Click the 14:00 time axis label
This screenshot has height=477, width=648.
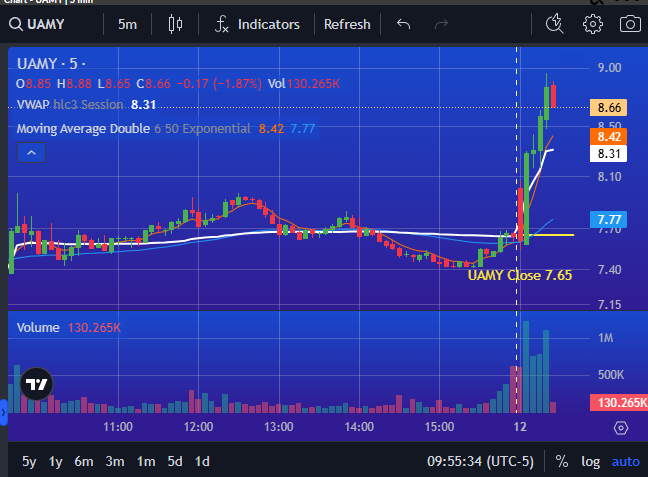[359, 427]
